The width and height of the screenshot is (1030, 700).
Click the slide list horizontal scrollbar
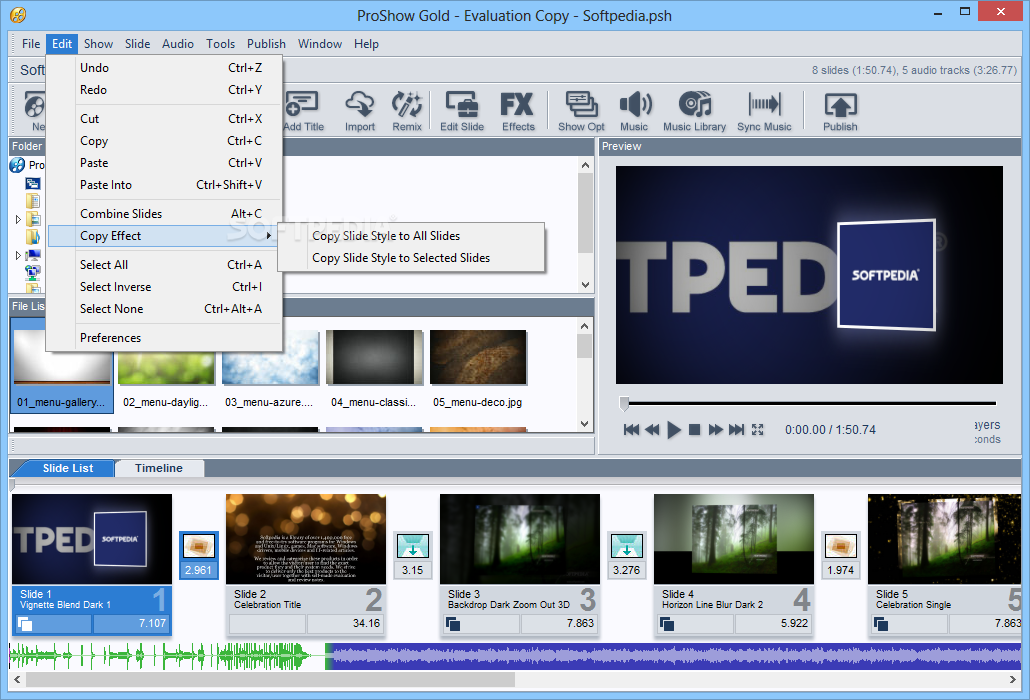click(x=270, y=680)
